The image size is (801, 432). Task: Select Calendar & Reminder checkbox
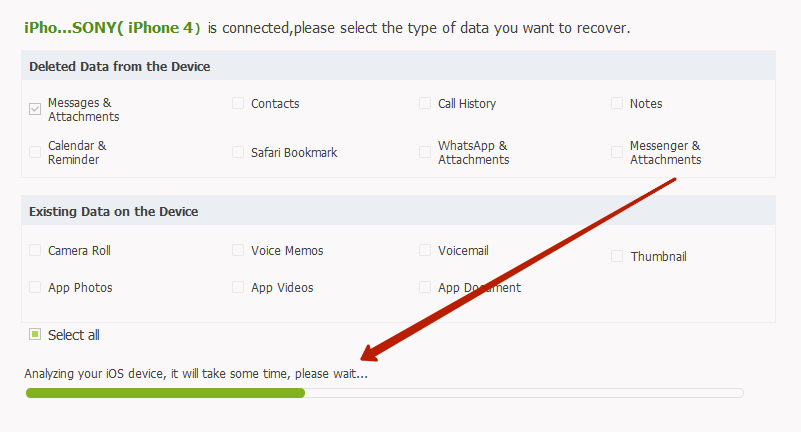(x=35, y=152)
